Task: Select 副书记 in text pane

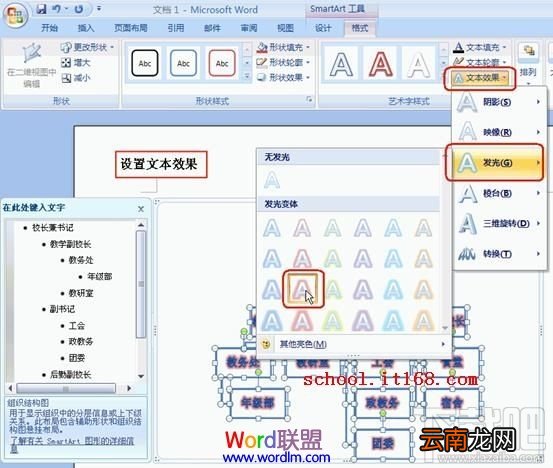Action: click(x=62, y=309)
